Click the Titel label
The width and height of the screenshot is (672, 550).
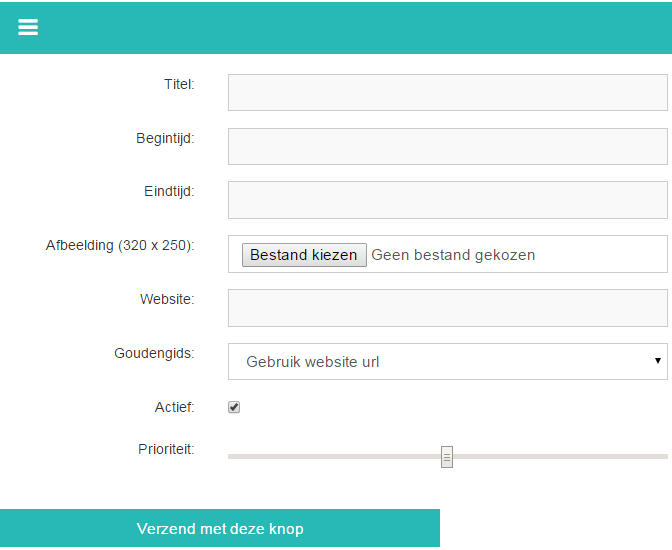click(x=179, y=84)
